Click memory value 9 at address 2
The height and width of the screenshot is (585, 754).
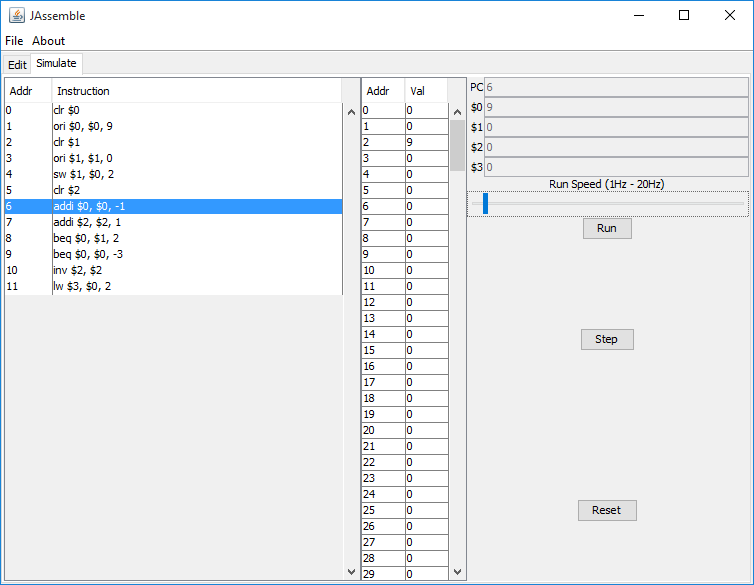[427, 142]
